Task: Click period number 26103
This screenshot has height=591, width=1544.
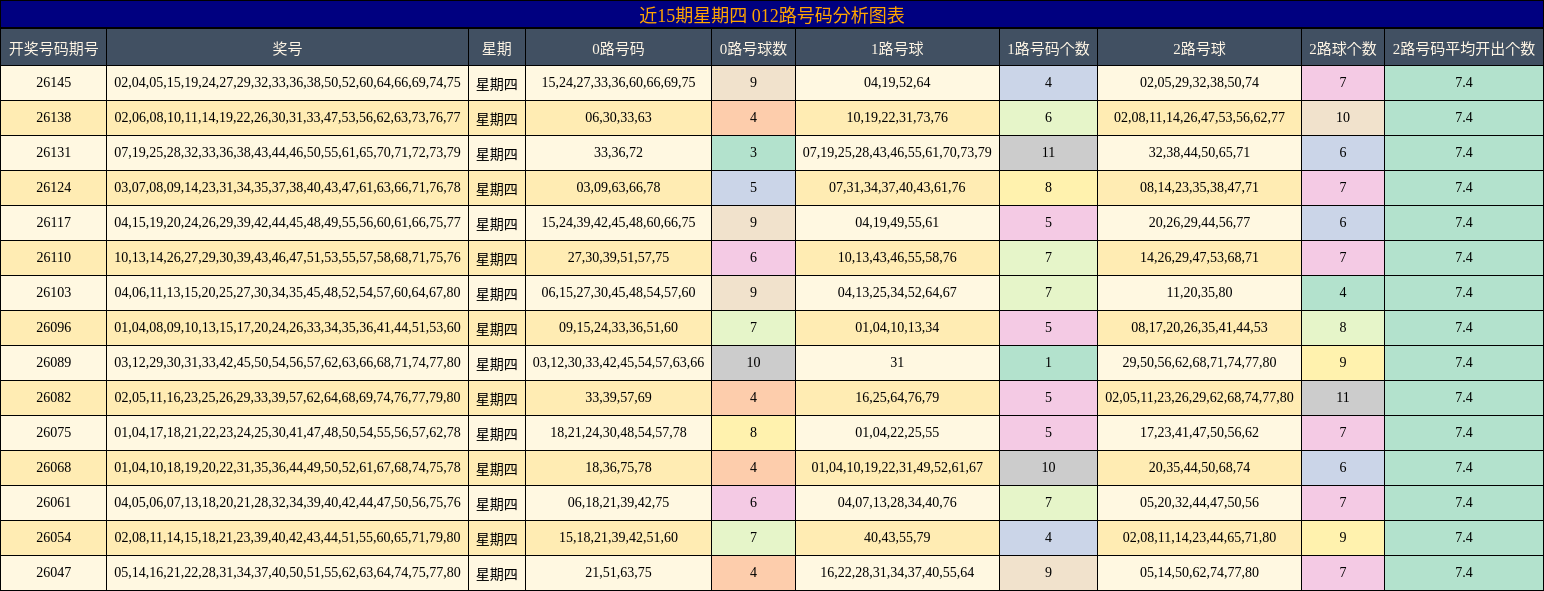Action: point(54,293)
